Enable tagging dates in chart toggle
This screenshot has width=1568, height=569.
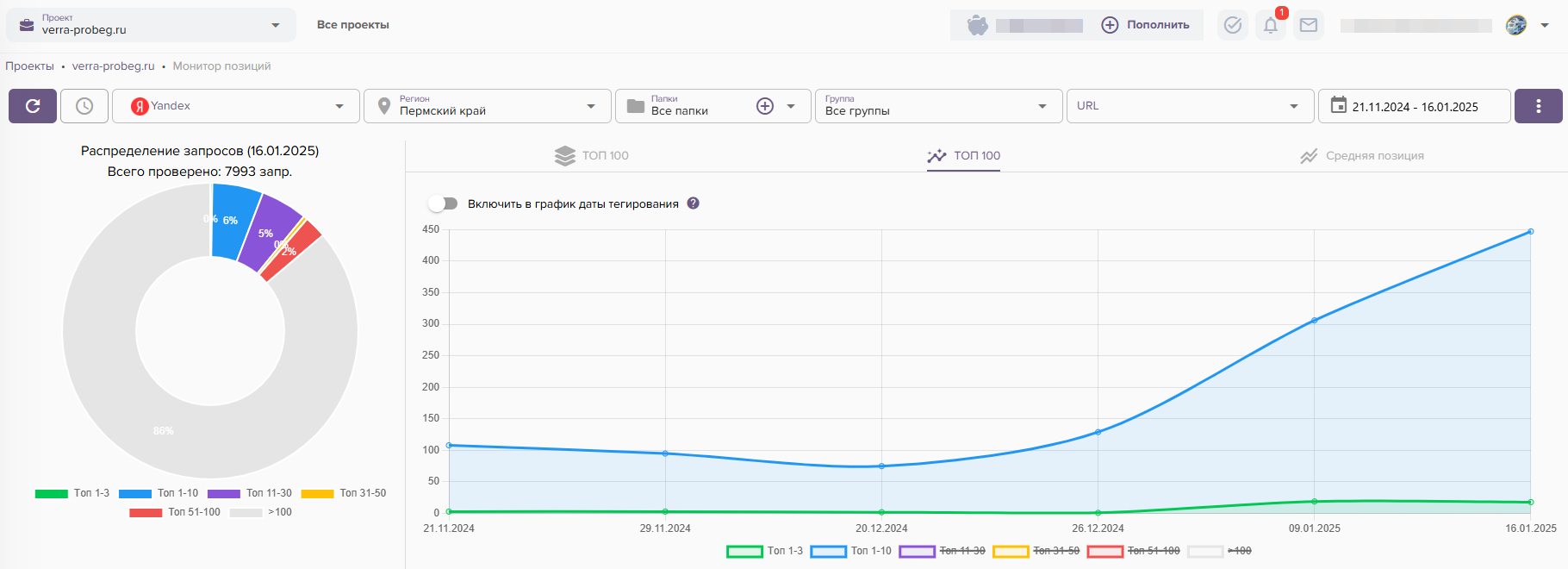click(443, 203)
